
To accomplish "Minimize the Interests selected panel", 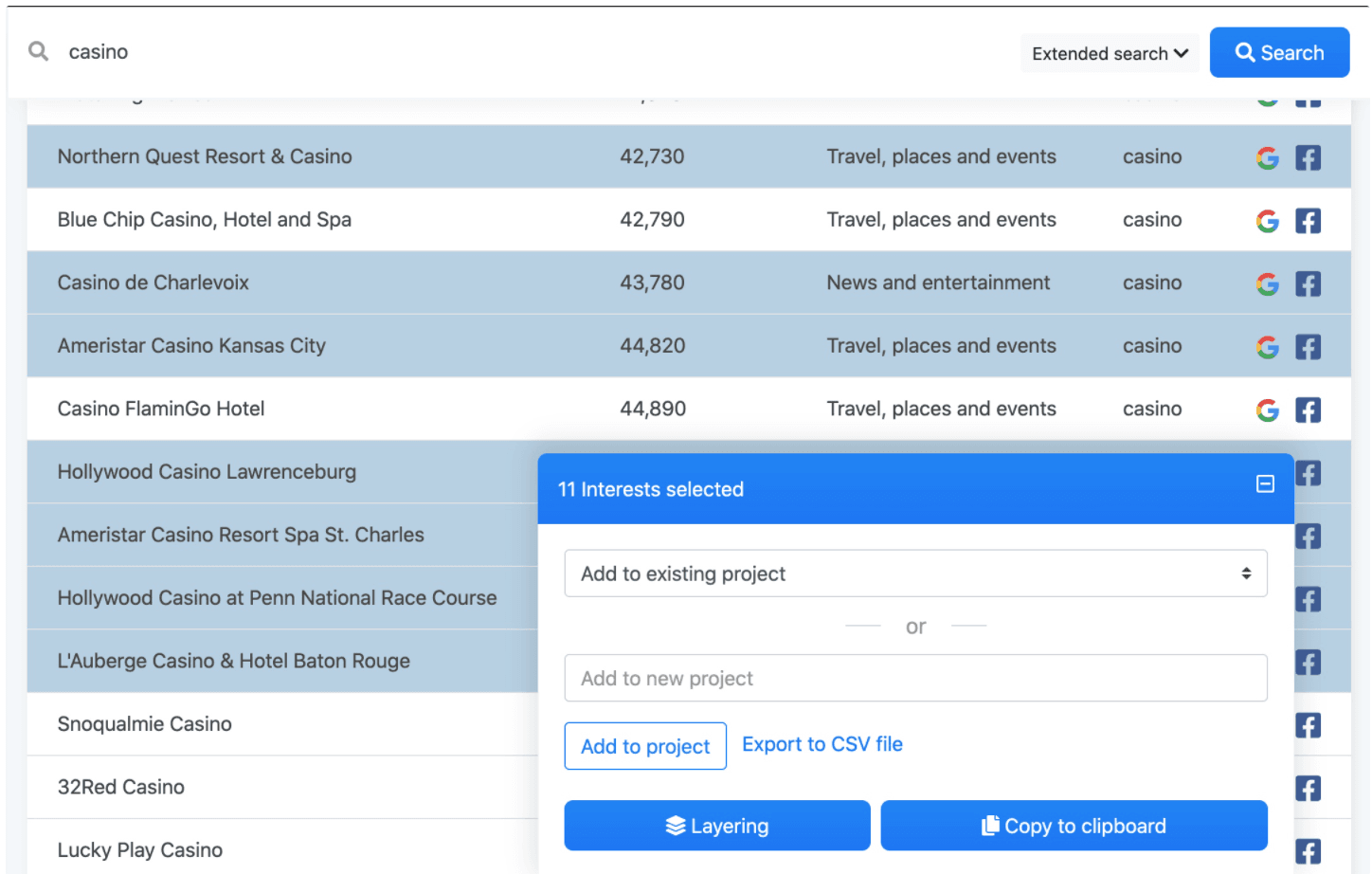I will pos(1265,484).
